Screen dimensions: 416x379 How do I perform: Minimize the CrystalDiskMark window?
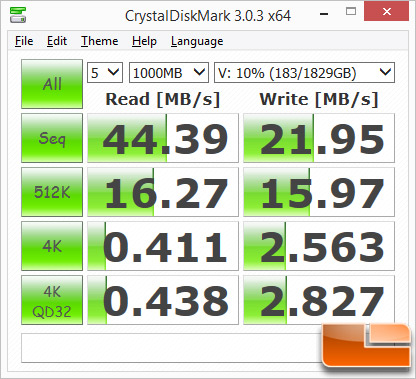[324, 14]
